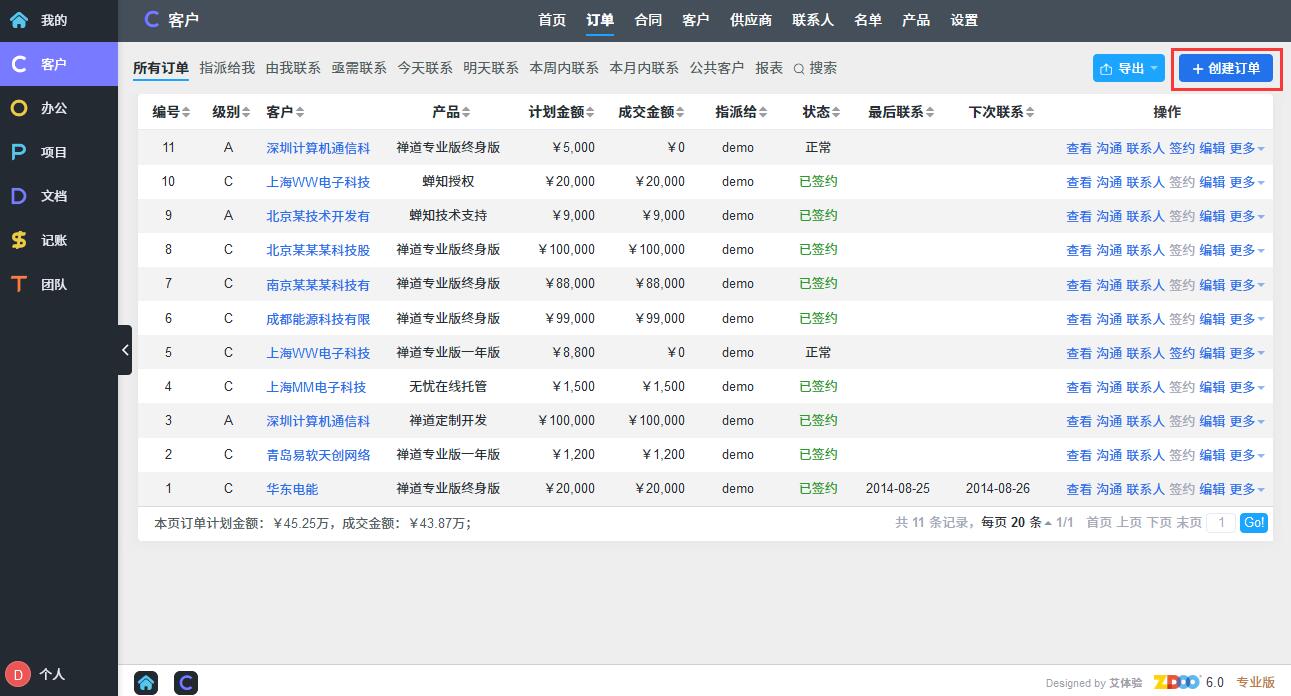This screenshot has height=696, width=1291.
Task: Select the 指派给我 filter tab
Action: pyautogui.click(x=227, y=68)
